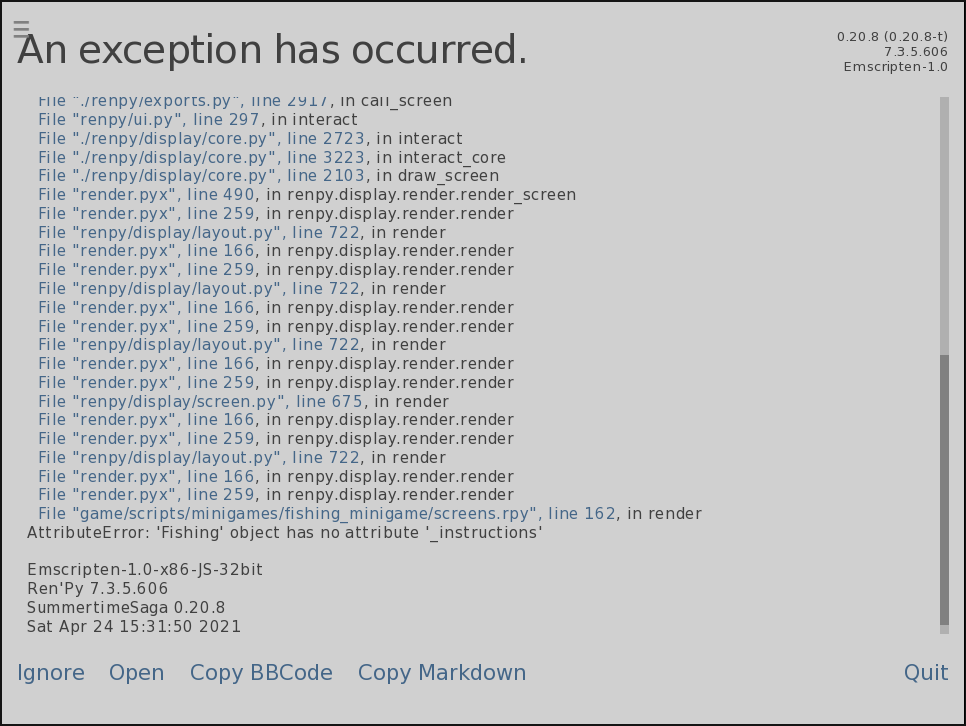Click render.pyx line 166 link below screen.py
Image resolution: width=966 pixels, height=726 pixels.
146,420
